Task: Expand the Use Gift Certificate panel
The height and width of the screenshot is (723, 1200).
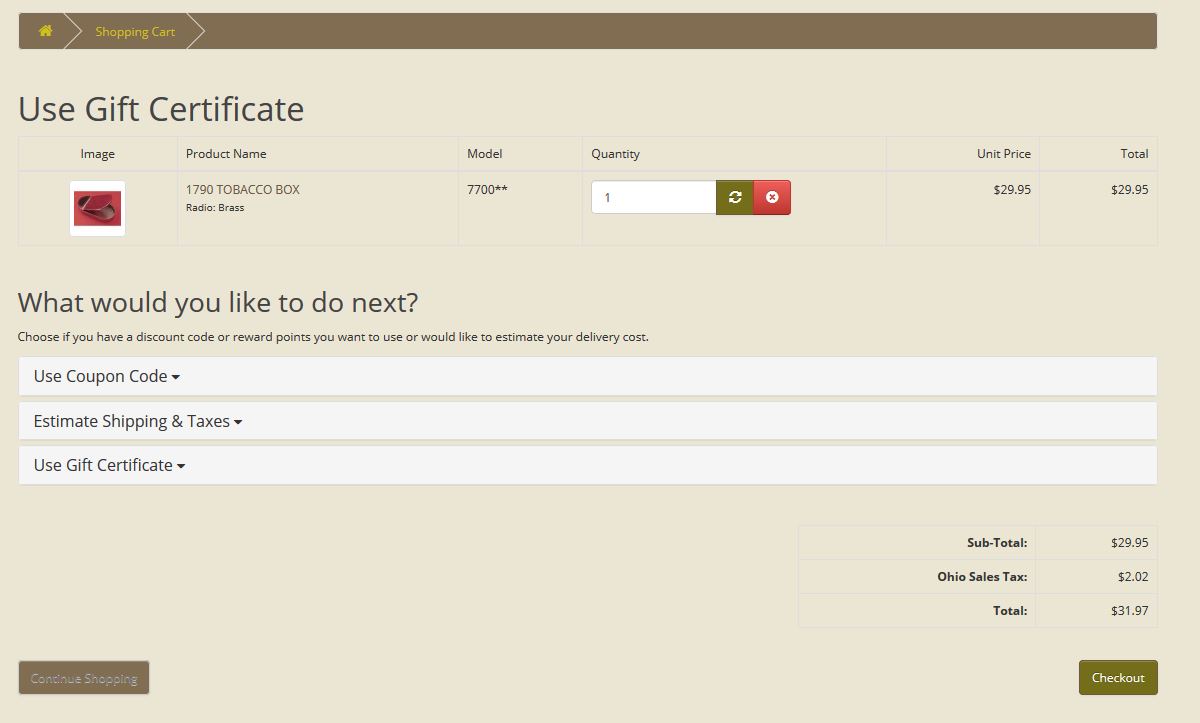Action: click(x=109, y=465)
